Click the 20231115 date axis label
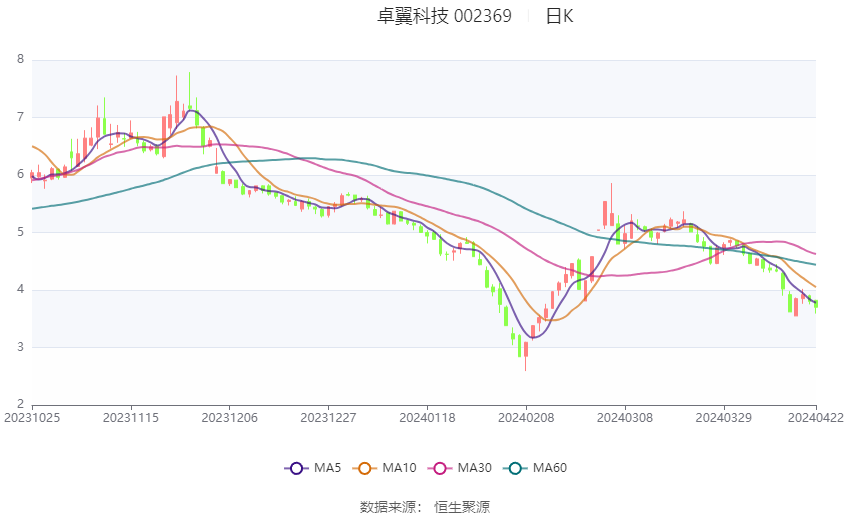 coord(131,418)
